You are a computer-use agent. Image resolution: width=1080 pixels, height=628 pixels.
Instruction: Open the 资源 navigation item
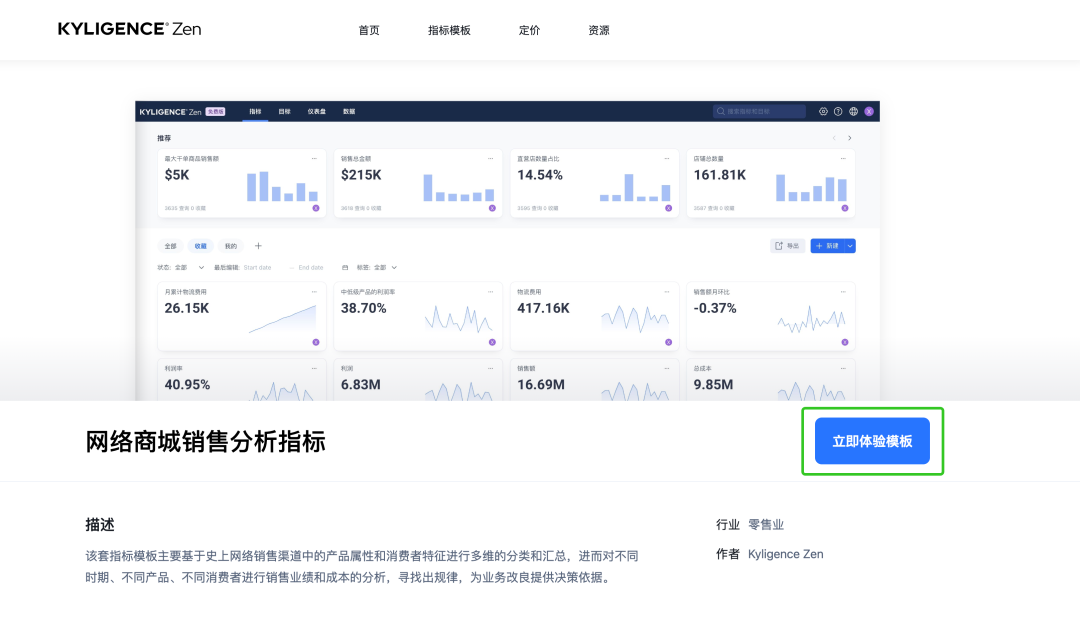[x=599, y=30]
